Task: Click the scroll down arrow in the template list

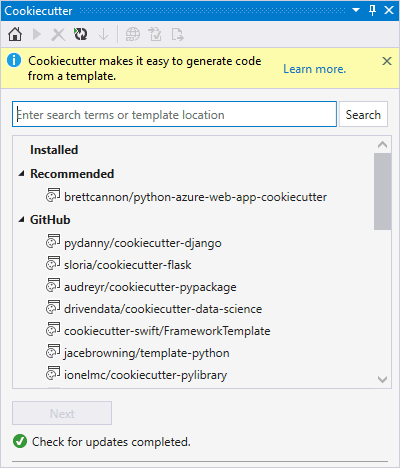Action: pyautogui.click(x=383, y=379)
